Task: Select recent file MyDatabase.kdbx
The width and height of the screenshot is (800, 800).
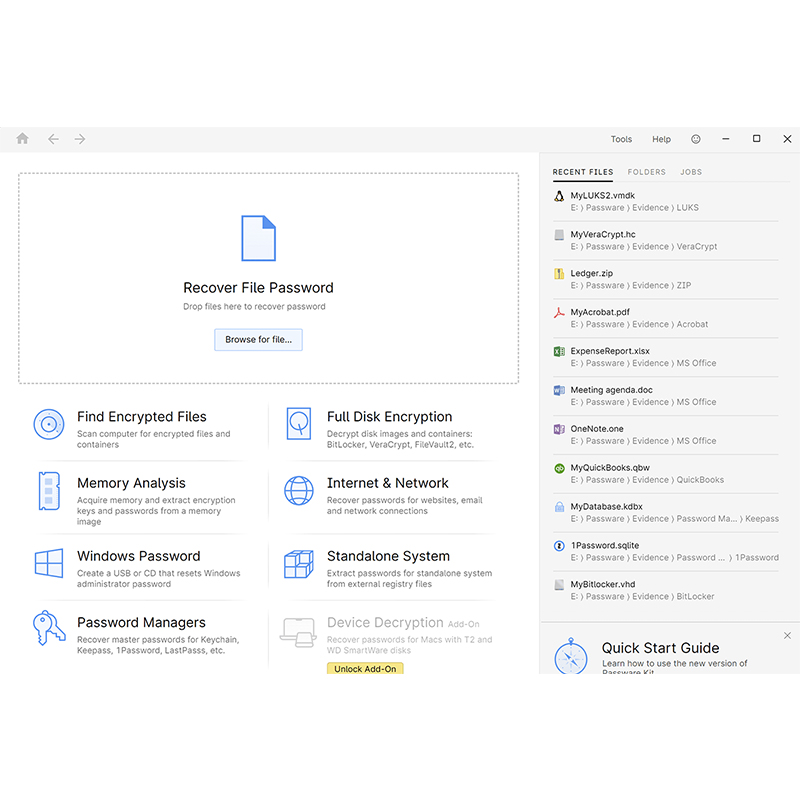Action: pyautogui.click(x=666, y=512)
